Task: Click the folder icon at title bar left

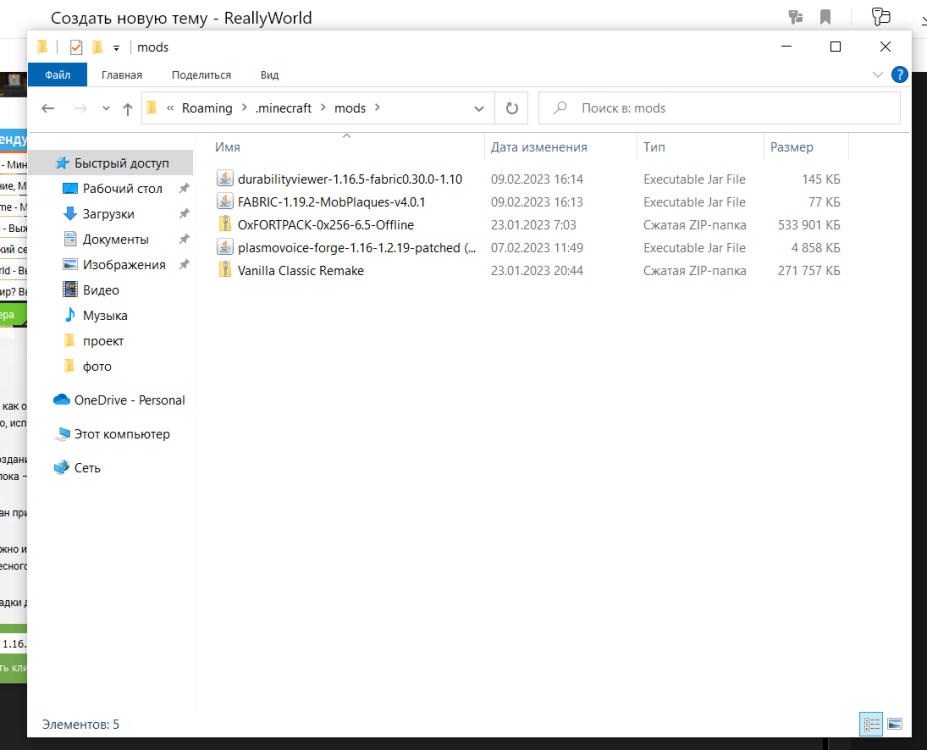Action: click(42, 47)
